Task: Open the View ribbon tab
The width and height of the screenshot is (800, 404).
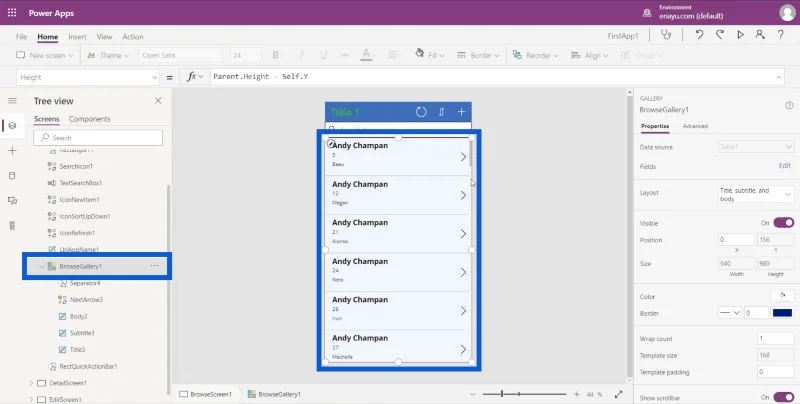Action: click(x=105, y=37)
